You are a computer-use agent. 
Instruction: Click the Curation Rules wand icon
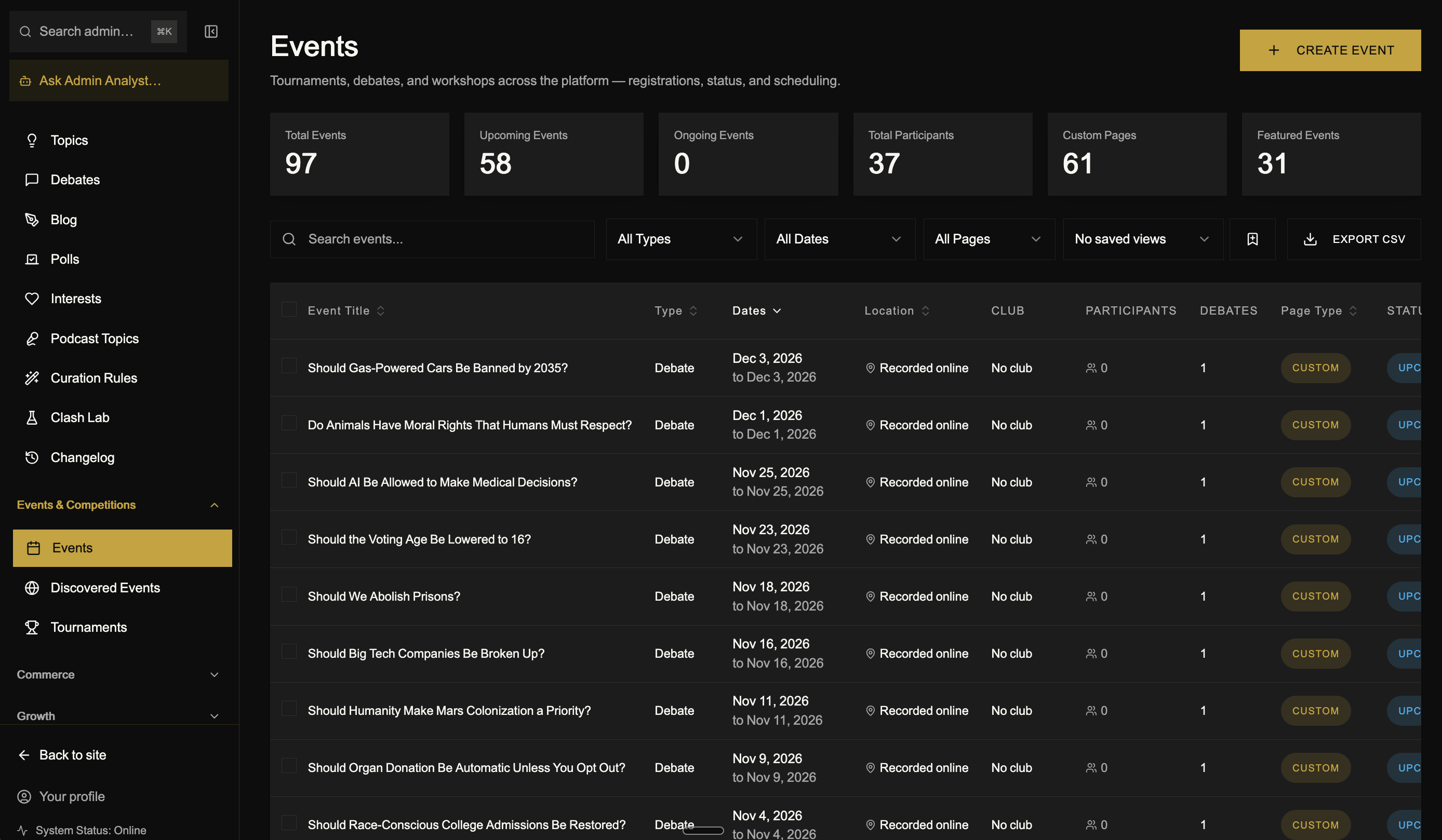point(32,378)
